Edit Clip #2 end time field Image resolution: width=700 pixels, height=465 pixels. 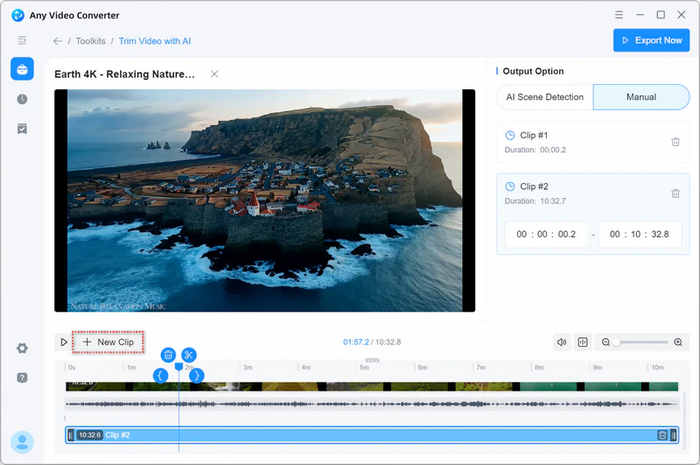(x=639, y=234)
